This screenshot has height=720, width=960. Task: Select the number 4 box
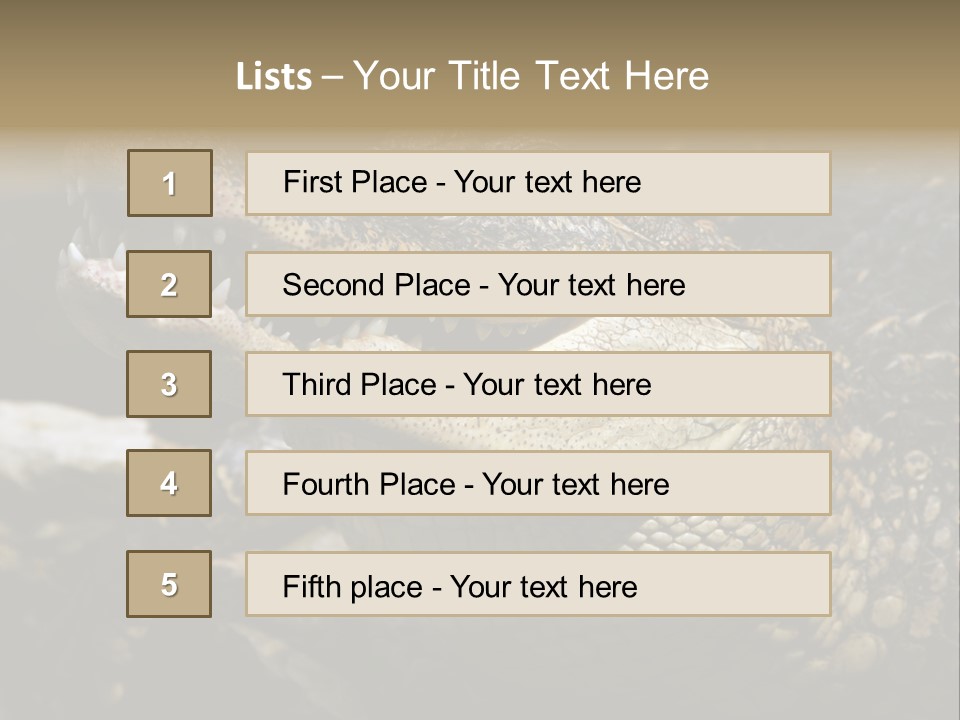(x=170, y=483)
